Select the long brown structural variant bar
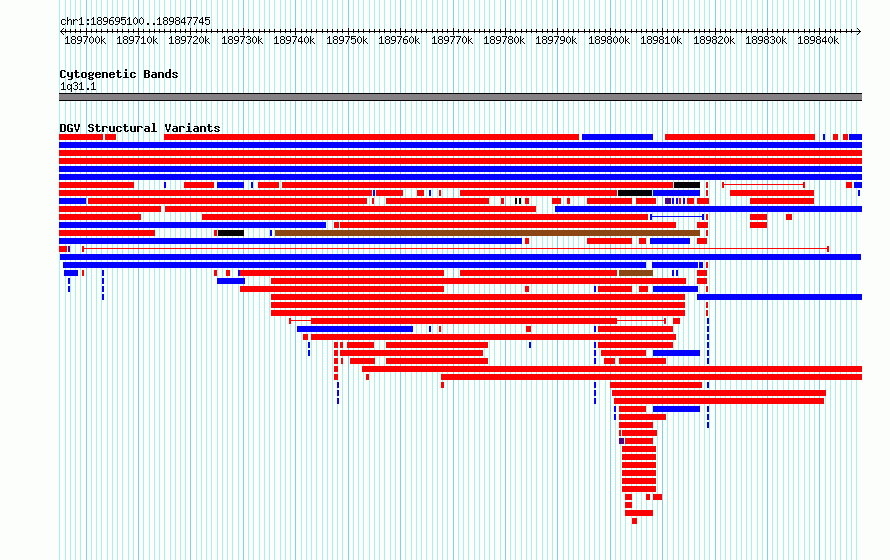This screenshot has height=560, width=890. 488,233
